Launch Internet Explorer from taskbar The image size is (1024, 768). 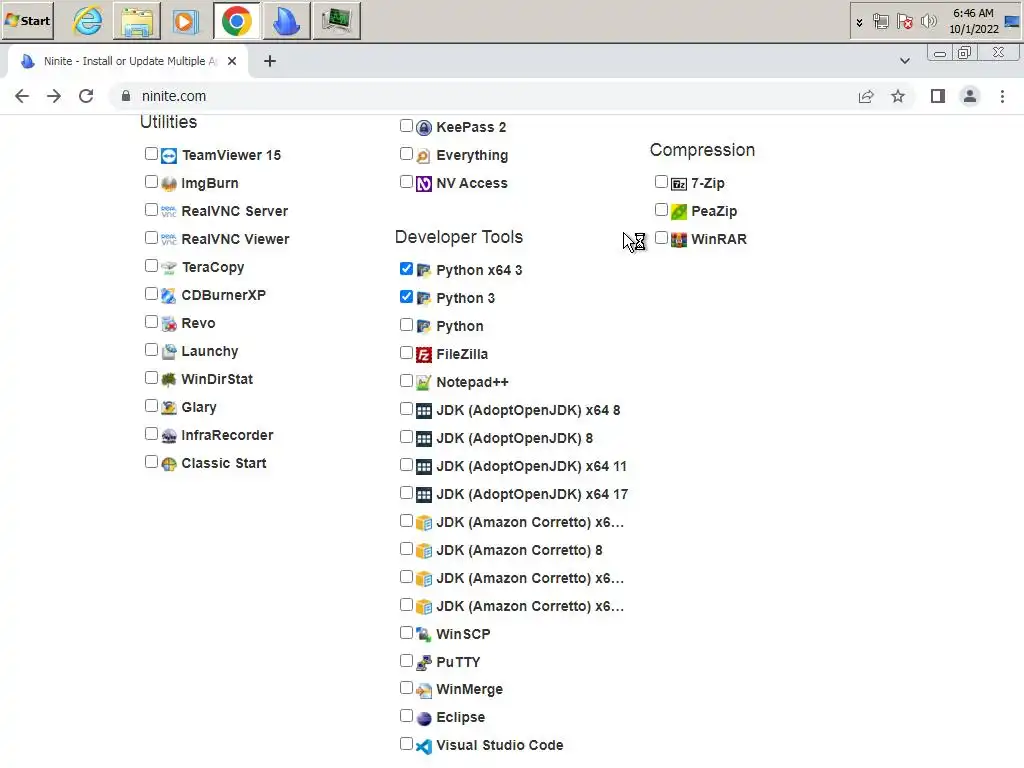click(x=88, y=21)
